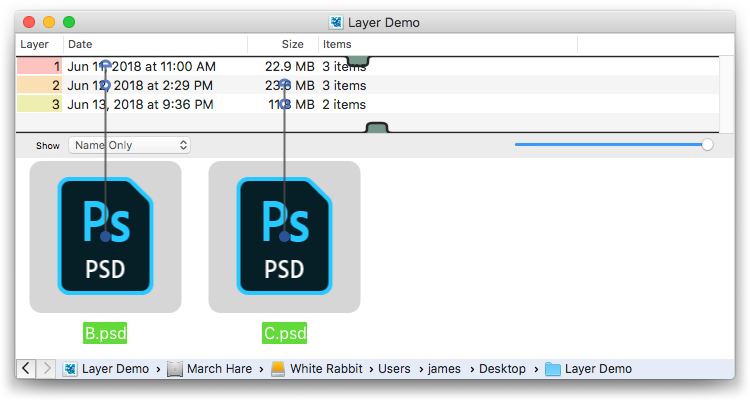Select layer 2 row color cell

(x=39, y=85)
